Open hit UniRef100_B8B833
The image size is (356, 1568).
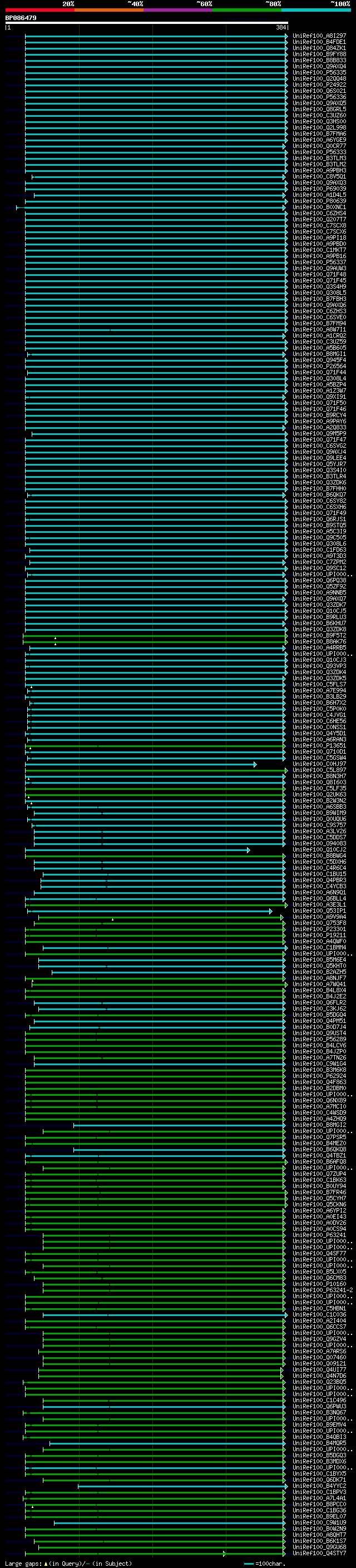[x=319, y=60]
